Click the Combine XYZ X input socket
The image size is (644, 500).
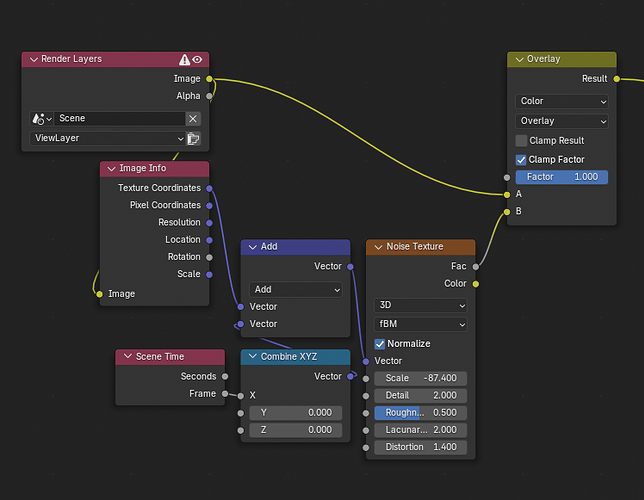[x=241, y=396]
